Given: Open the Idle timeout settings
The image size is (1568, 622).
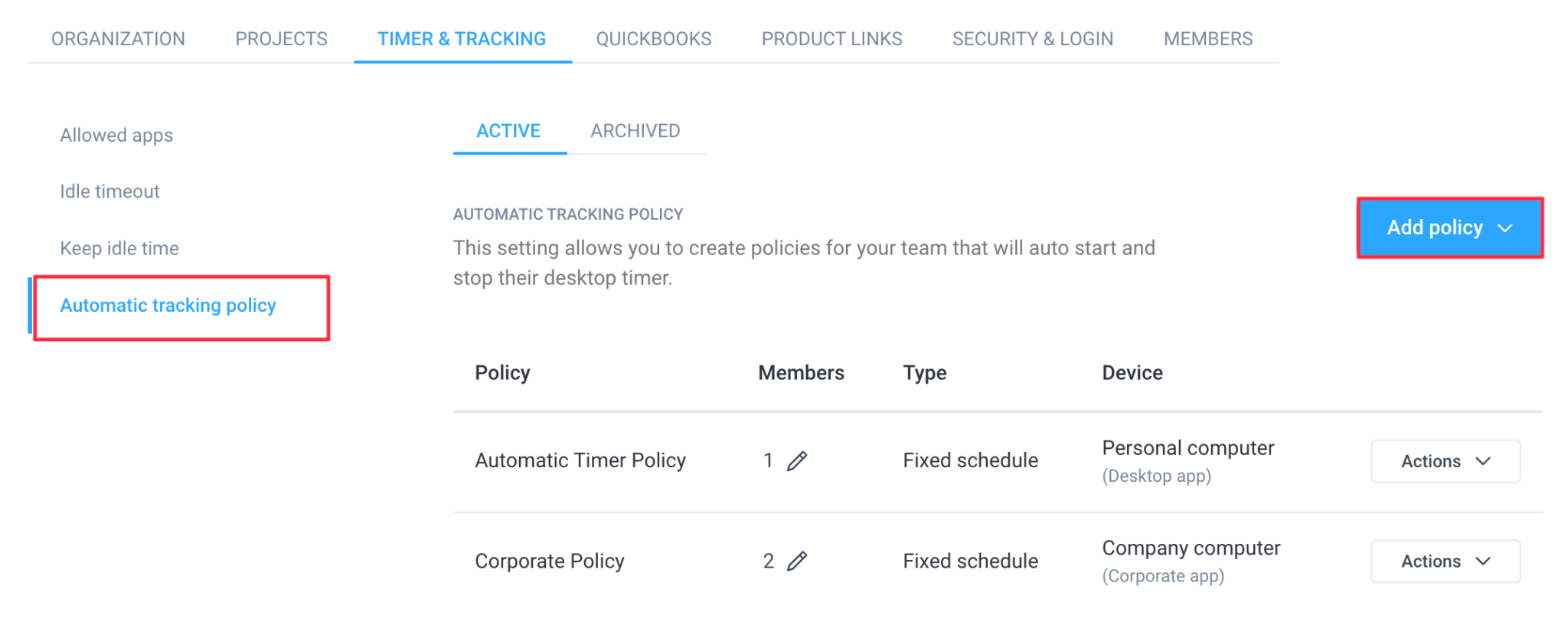Looking at the screenshot, I should pyautogui.click(x=109, y=191).
